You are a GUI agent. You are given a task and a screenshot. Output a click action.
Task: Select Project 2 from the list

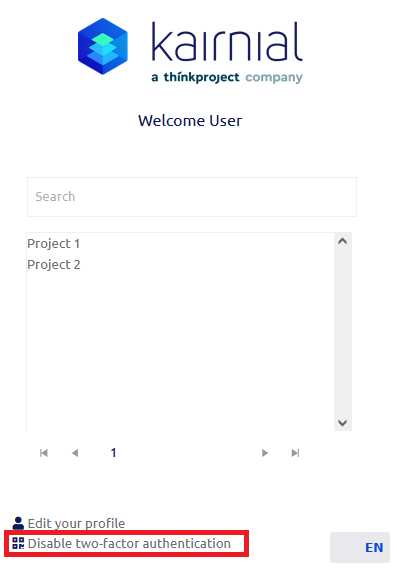pos(54,264)
